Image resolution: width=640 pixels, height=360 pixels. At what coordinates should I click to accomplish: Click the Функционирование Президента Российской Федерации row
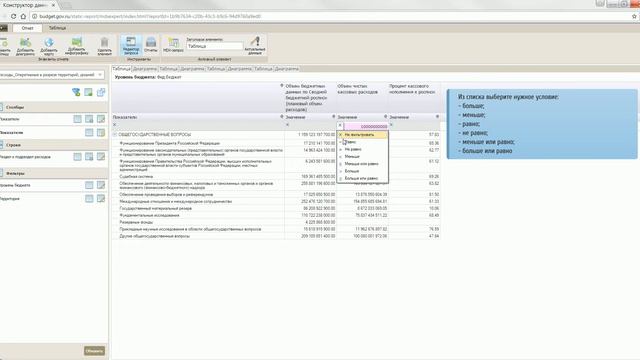click(x=276, y=143)
